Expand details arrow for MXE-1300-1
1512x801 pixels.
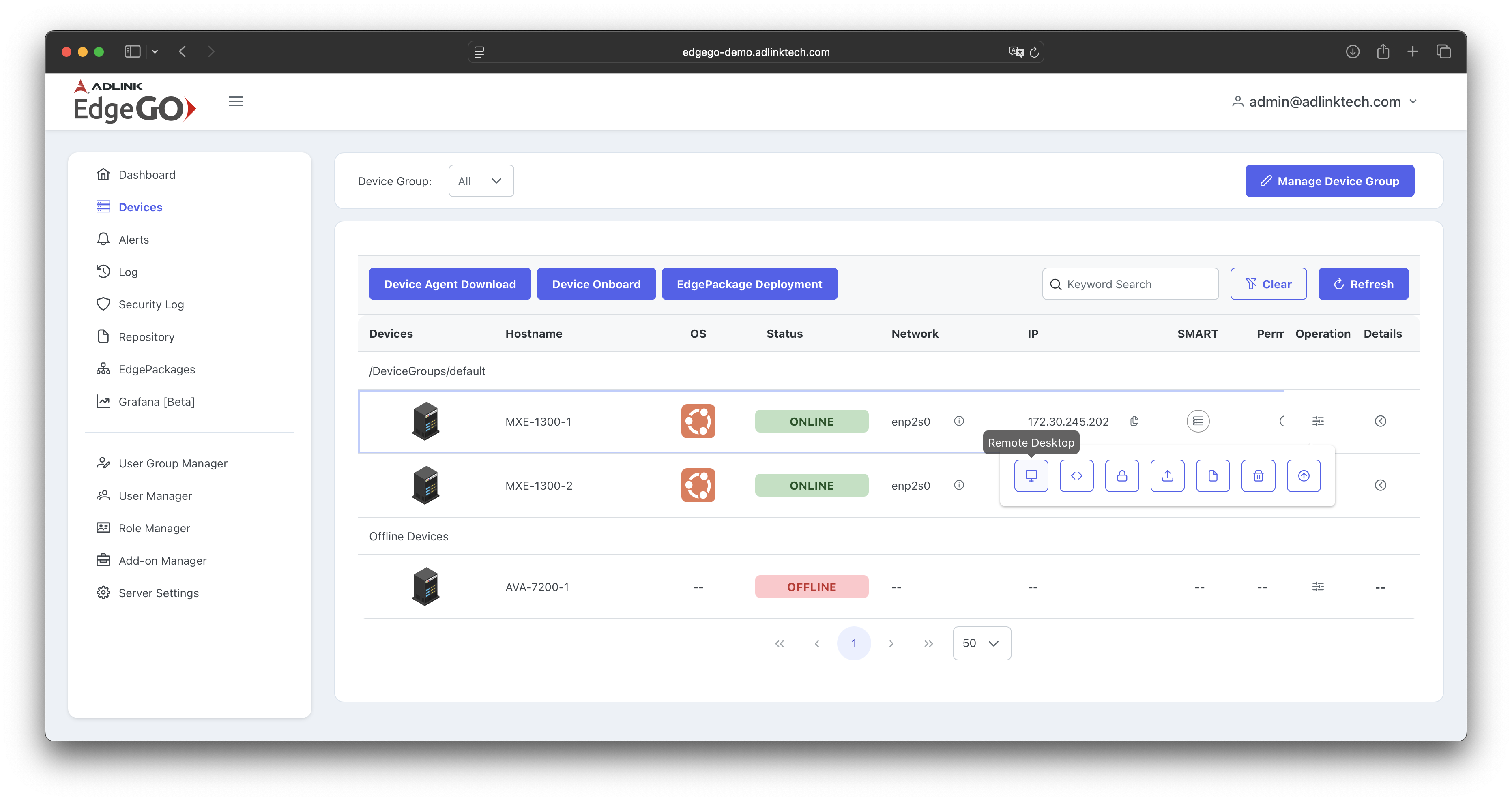(1380, 421)
